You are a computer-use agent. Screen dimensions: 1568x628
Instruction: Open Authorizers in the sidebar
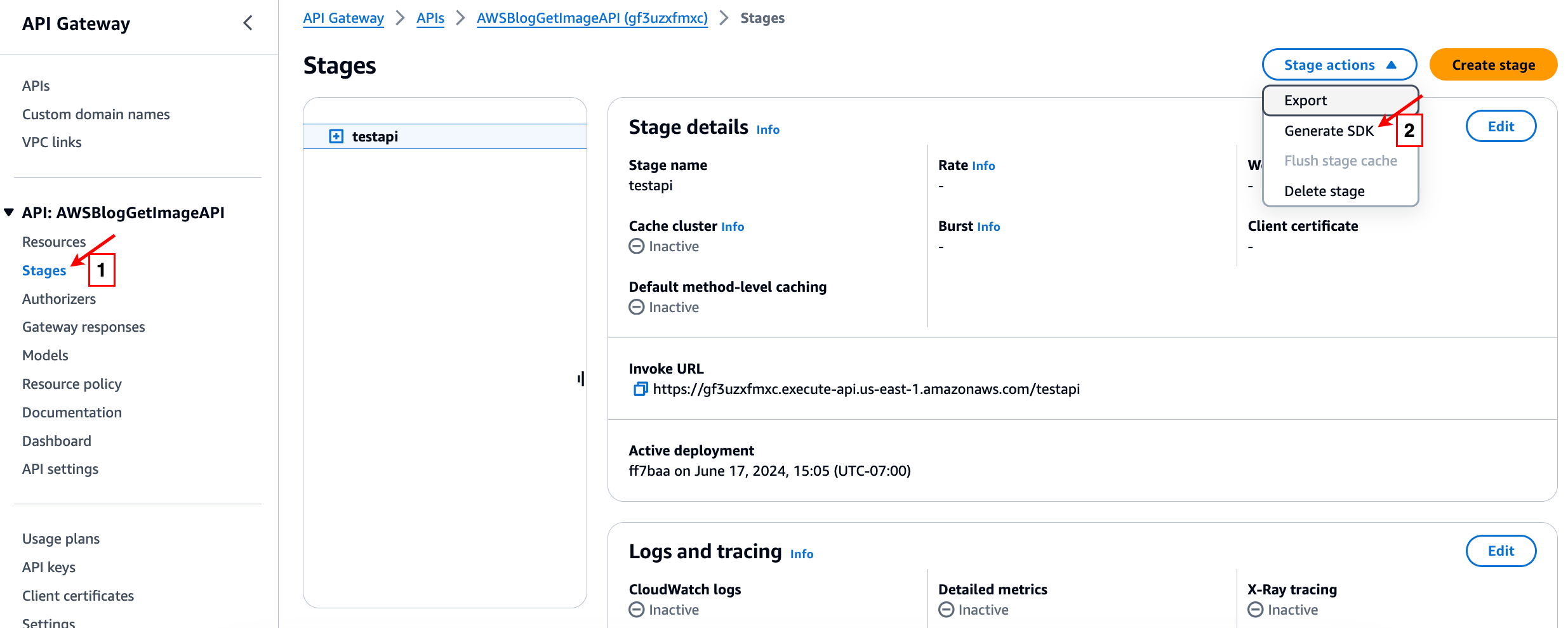click(59, 299)
